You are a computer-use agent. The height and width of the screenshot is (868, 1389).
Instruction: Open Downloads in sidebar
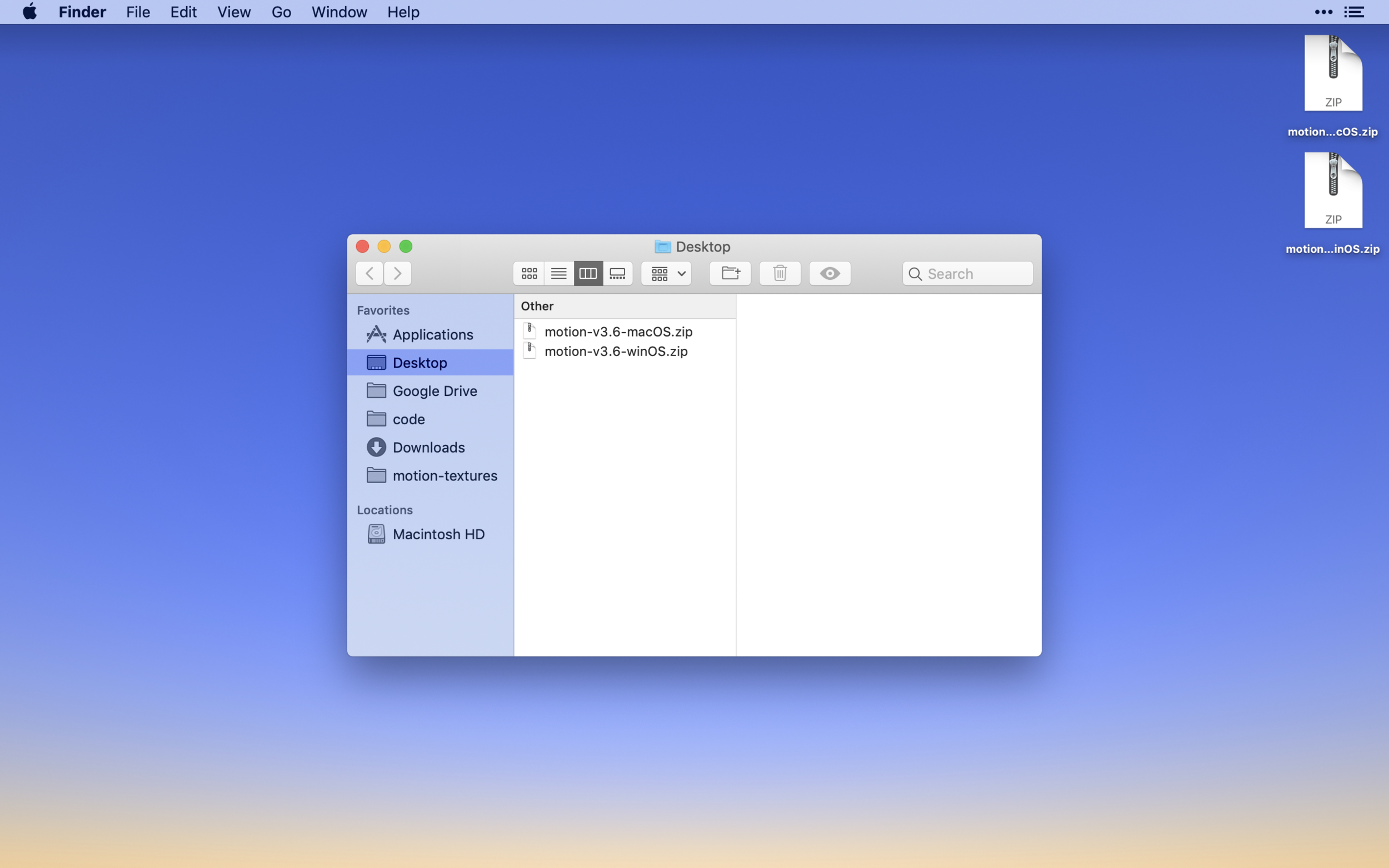(x=430, y=447)
